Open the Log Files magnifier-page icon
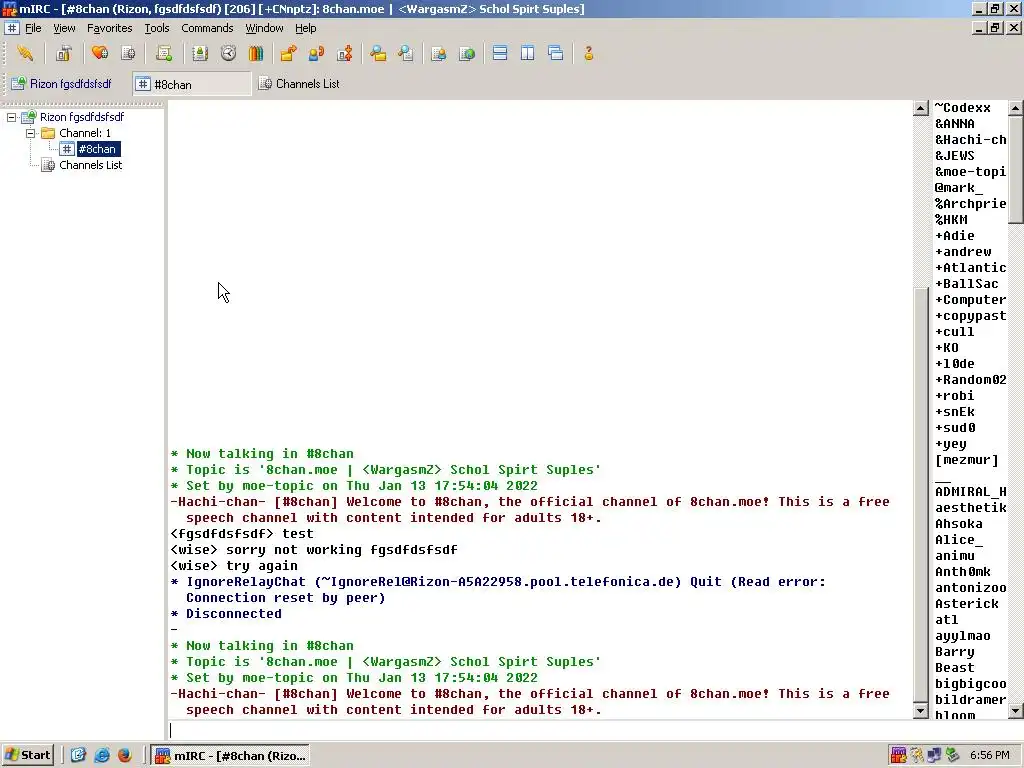 tap(406, 54)
